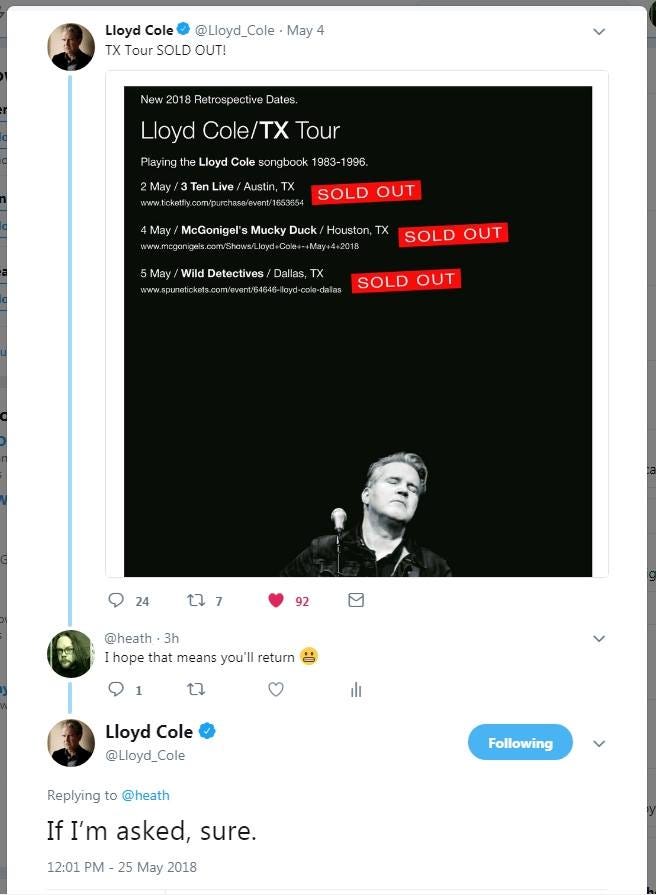Open dropdown next to Following button
The image size is (656, 895).
[x=599, y=743]
